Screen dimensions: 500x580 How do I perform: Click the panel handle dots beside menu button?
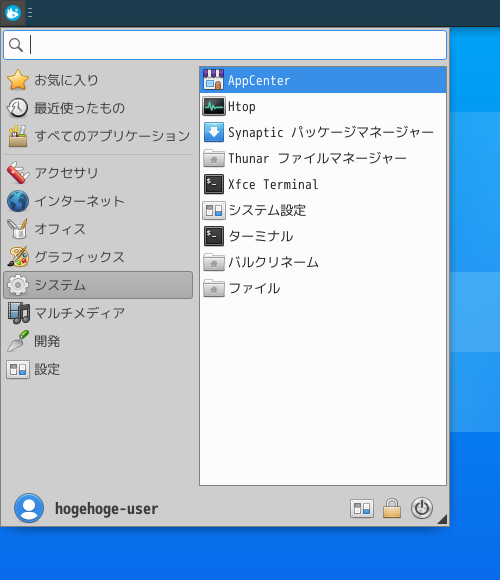[x=30, y=13]
